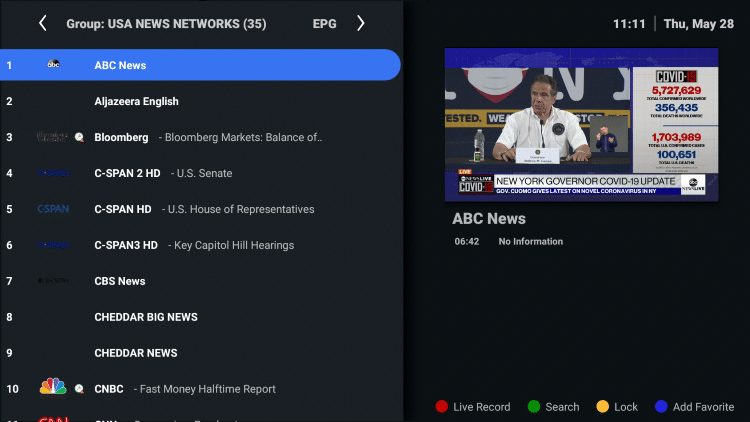The image size is (750, 422).
Task: Click the yellow Lock dot
Action: point(603,407)
